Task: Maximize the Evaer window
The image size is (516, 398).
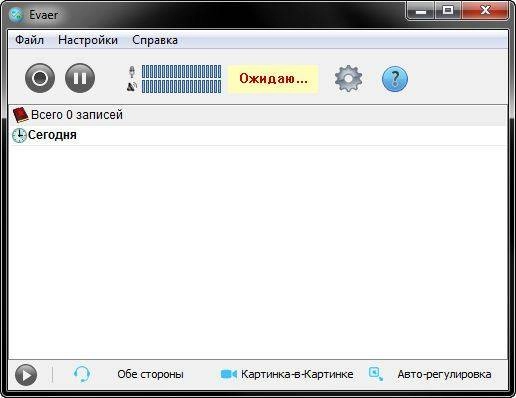Action: 448,11
